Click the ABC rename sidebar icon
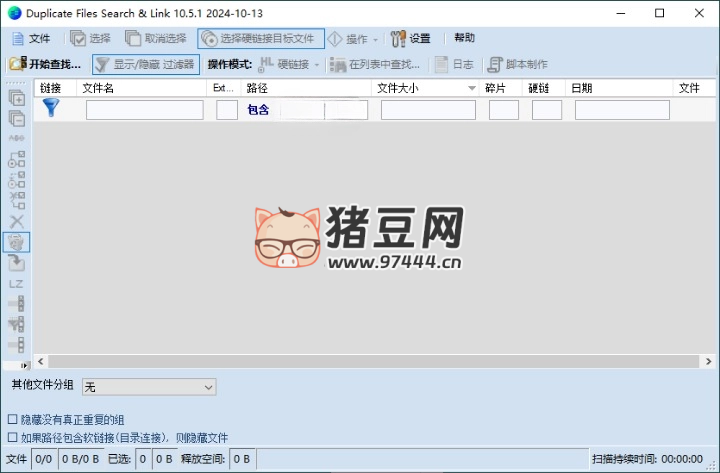The image size is (720, 473). point(17,139)
